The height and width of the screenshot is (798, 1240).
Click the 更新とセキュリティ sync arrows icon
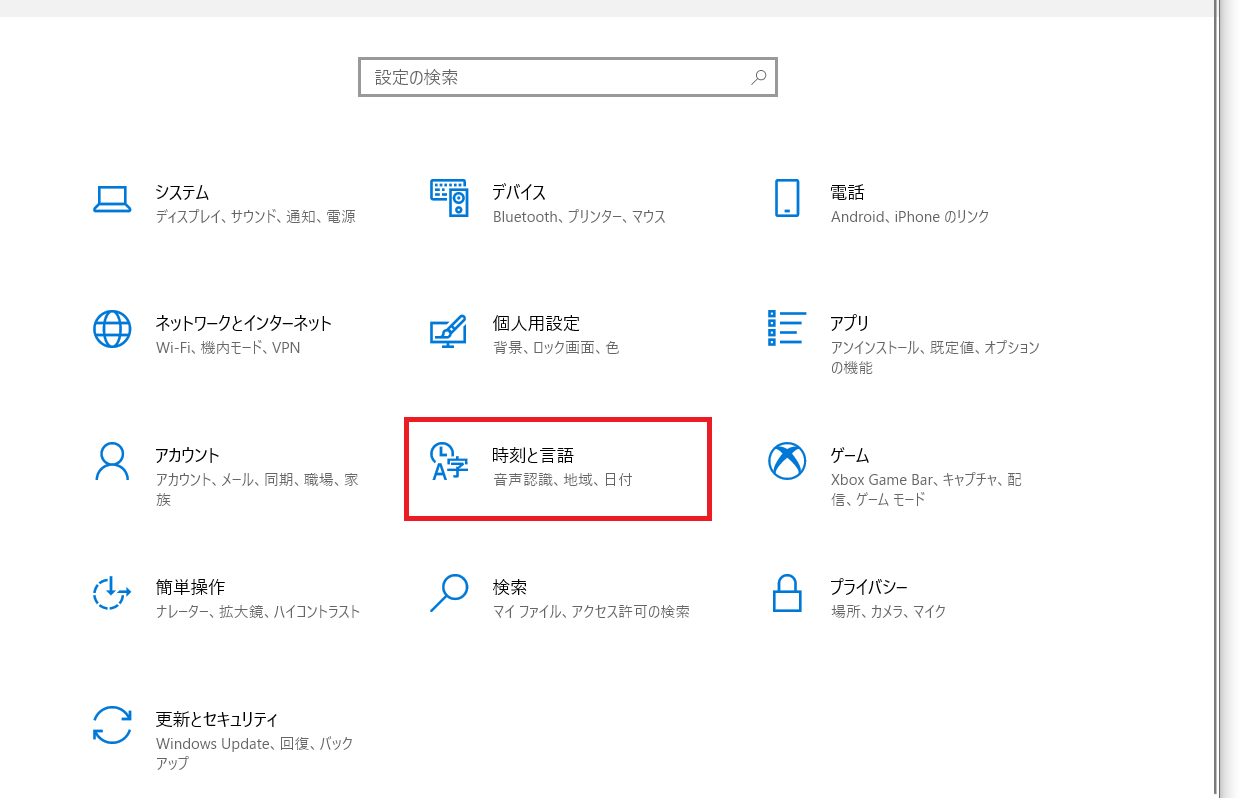coord(112,724)
